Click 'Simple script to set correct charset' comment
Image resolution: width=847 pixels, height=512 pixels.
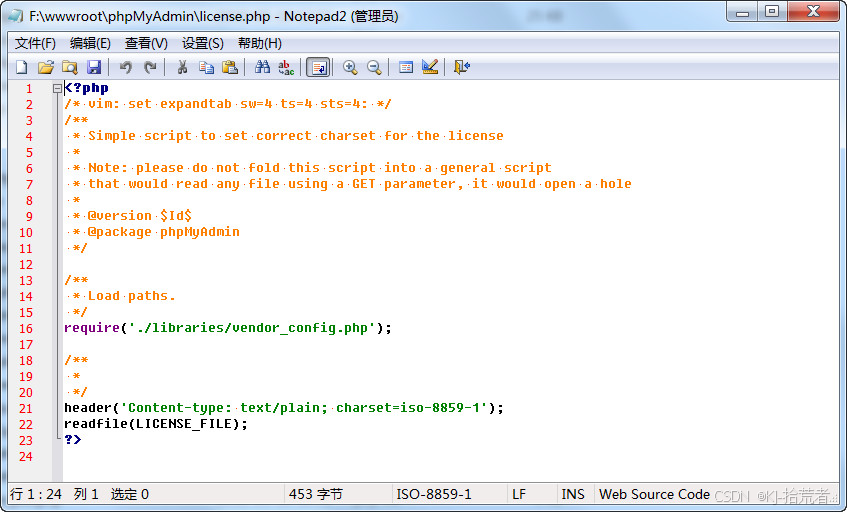pyautogui.click(x=232, y=136)
